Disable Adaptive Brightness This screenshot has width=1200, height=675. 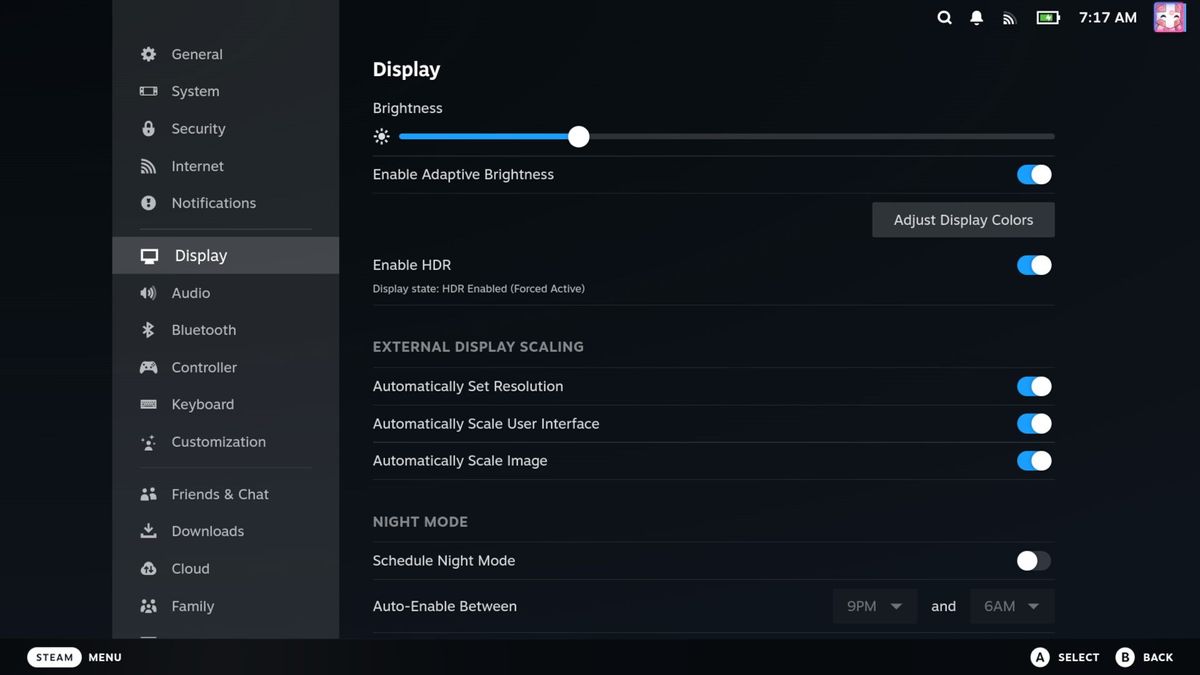coord(1034,174)
